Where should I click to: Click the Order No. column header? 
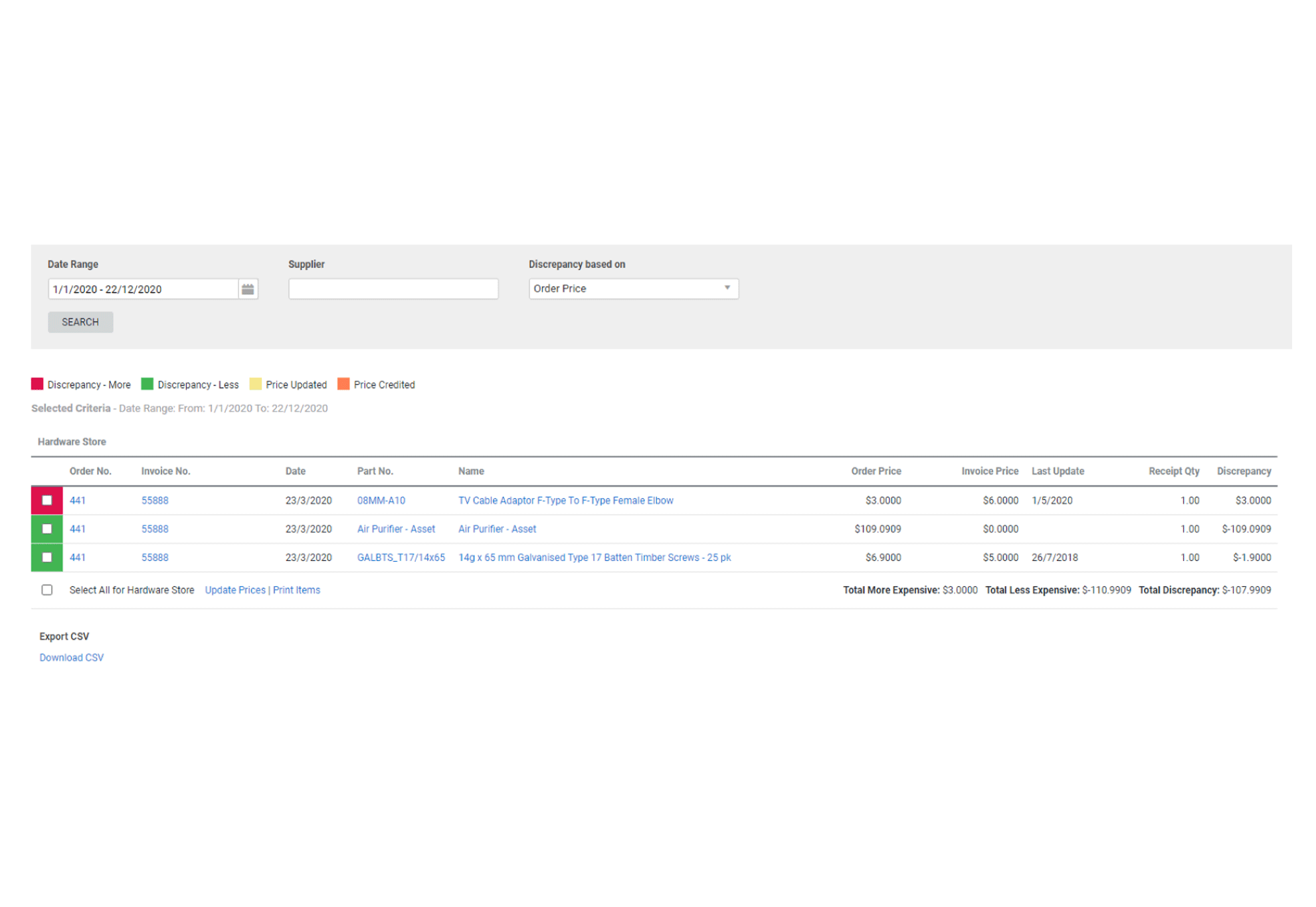[x=90, y=471]
